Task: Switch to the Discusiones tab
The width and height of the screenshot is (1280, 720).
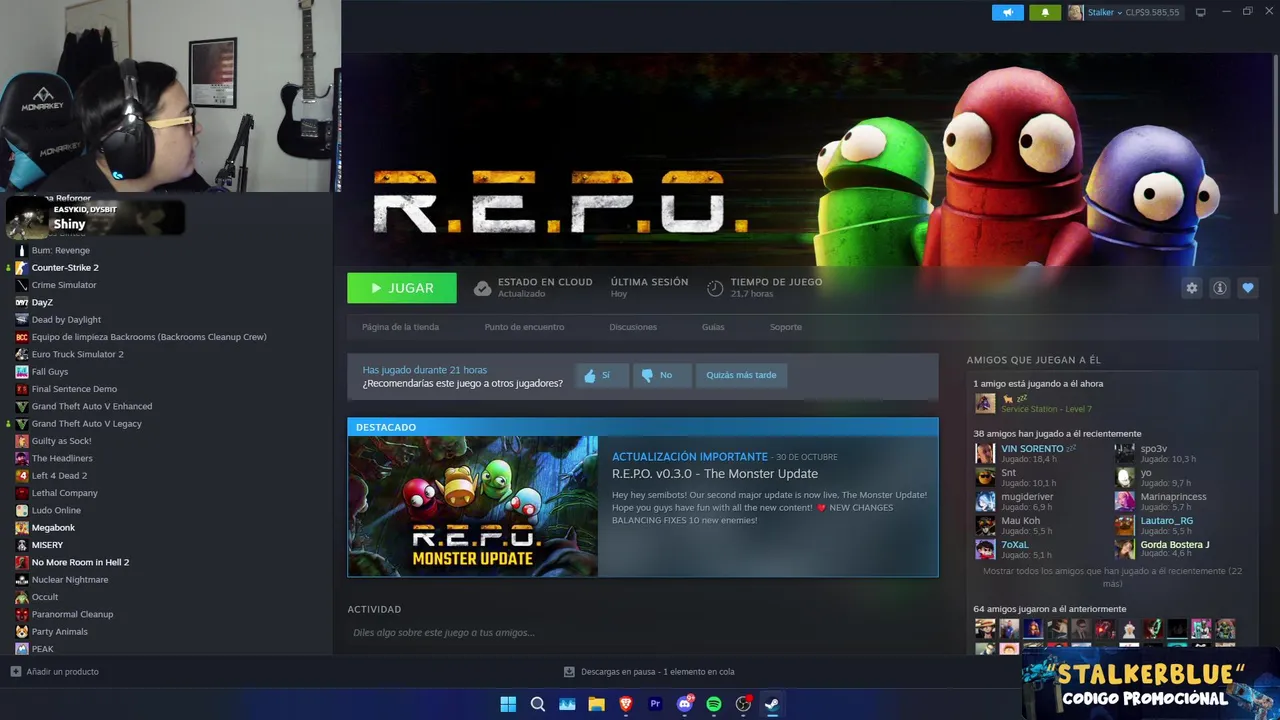Action: pyautogui.click(x=633, y=327)
